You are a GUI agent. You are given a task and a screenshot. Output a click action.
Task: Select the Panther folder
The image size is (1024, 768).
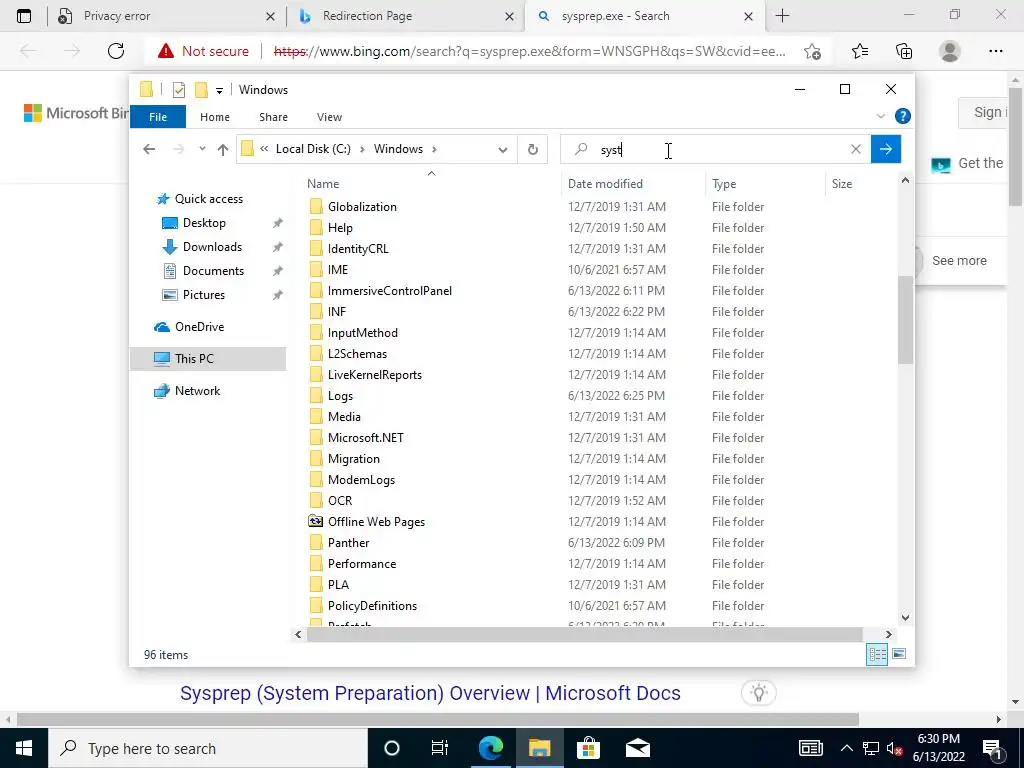[348, 543]
